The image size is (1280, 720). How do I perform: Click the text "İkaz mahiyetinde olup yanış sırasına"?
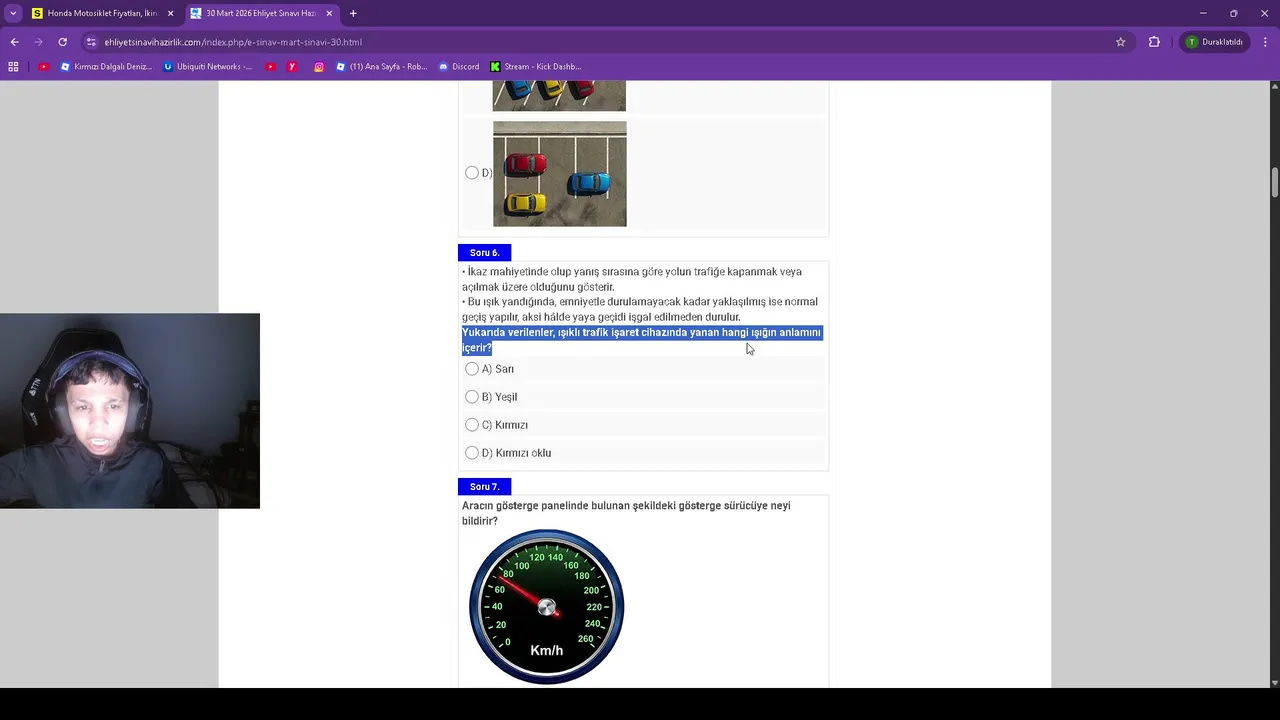coord(554,272)
